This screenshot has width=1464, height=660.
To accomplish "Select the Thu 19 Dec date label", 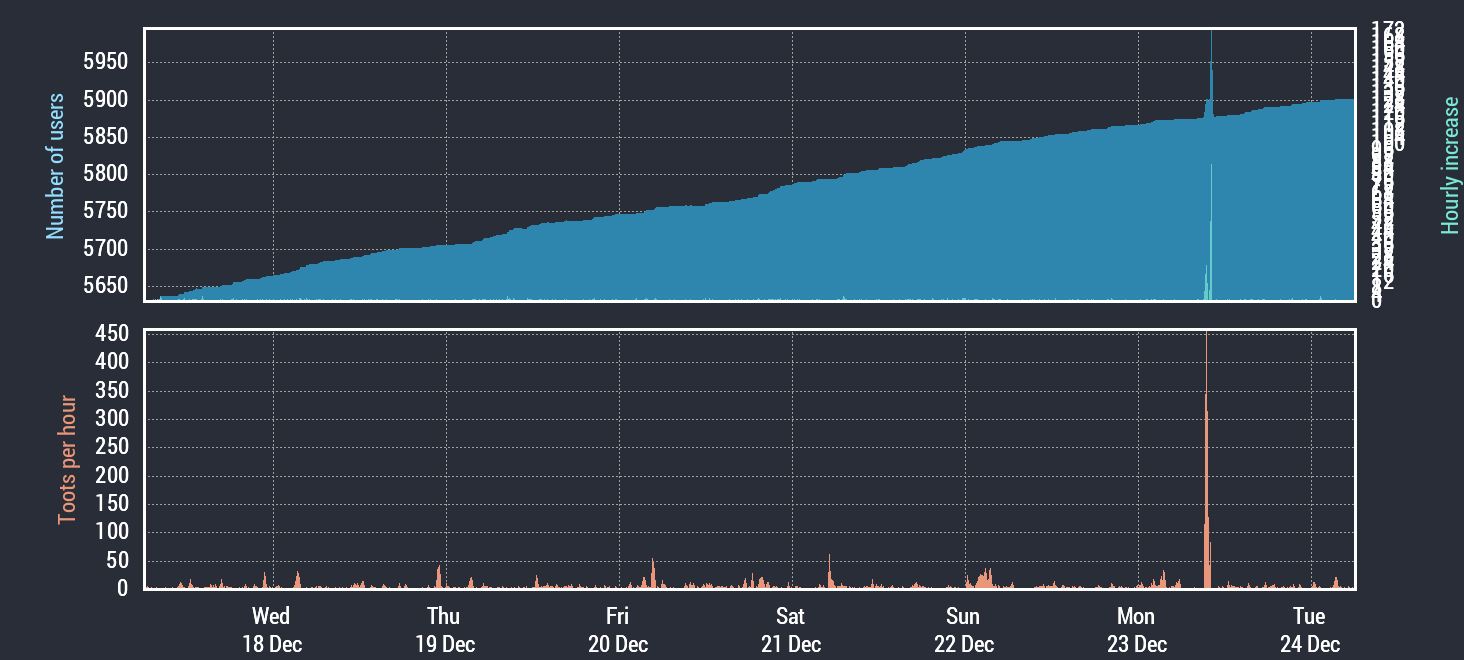I will [x=444, y=630].
